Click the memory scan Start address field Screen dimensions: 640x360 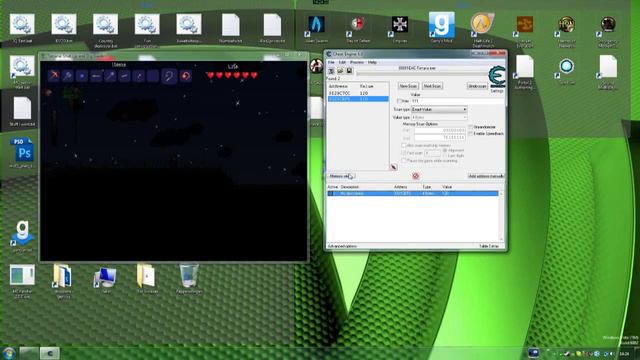(440, 130)
